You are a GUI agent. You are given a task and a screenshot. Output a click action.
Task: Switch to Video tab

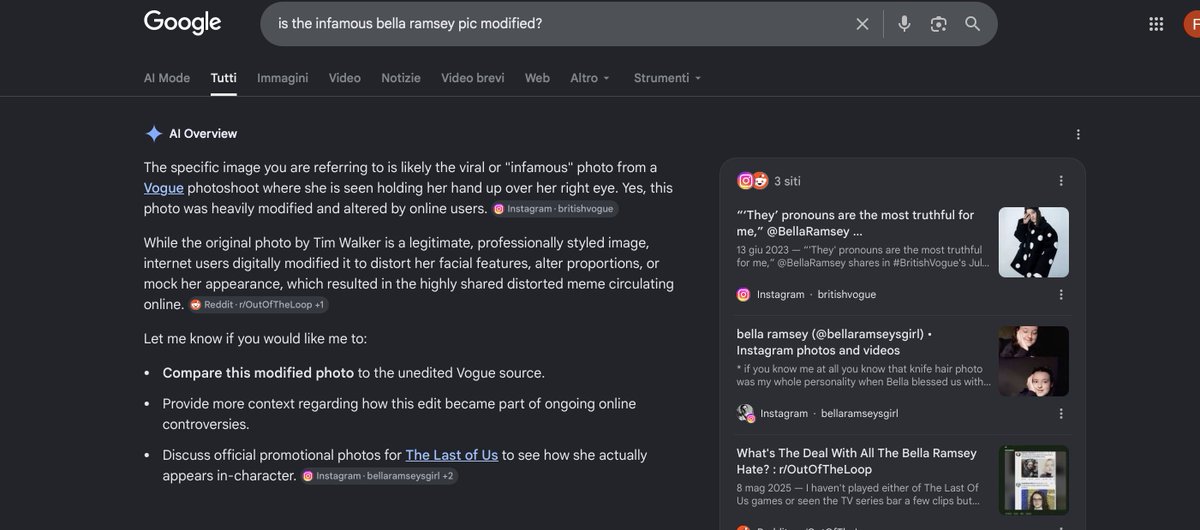(345, 78)
